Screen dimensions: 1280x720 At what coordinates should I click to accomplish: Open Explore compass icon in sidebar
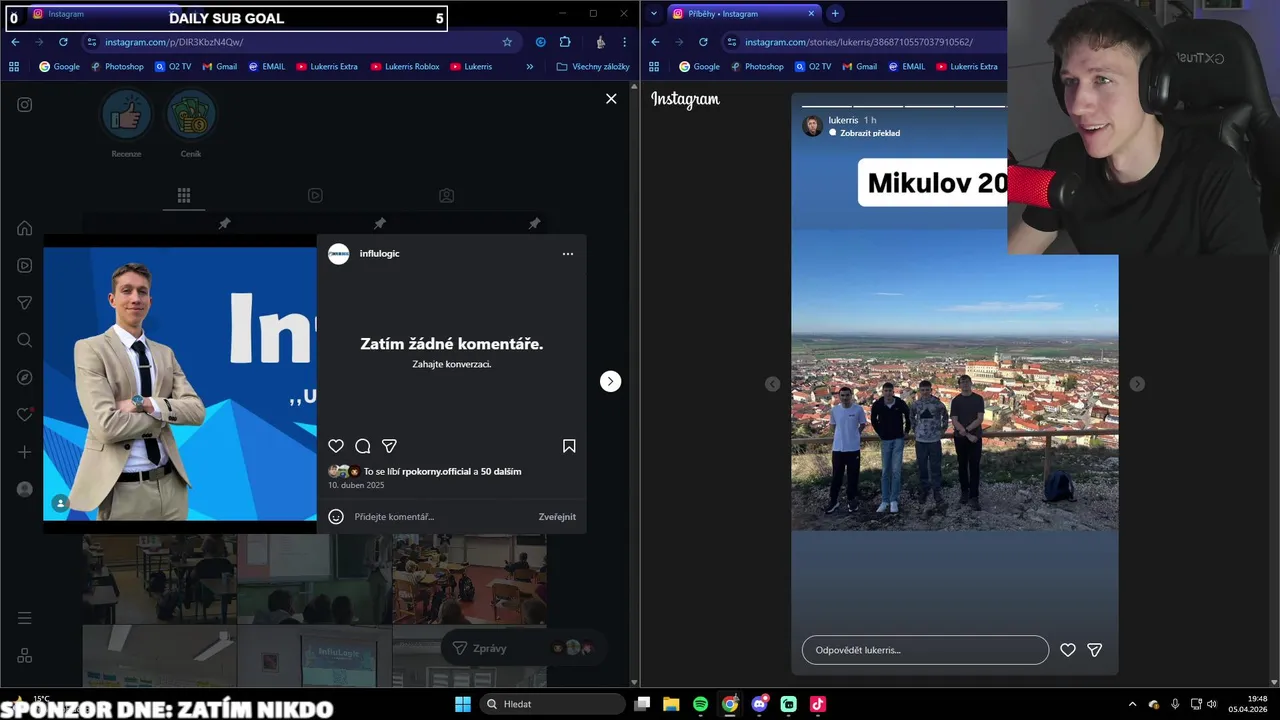25,377
